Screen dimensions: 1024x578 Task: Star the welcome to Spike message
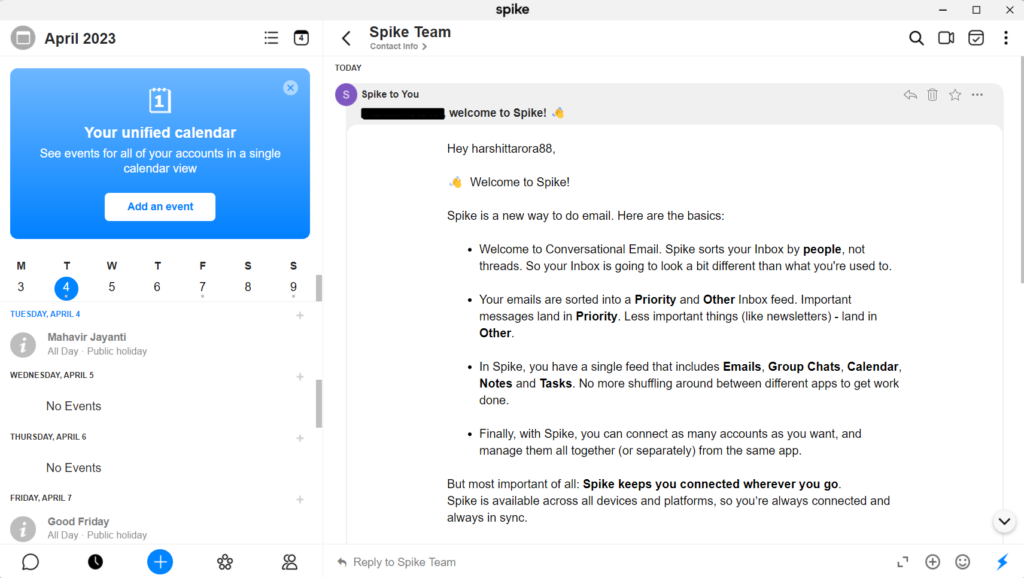pyautogui.click(x=955, y=95)
